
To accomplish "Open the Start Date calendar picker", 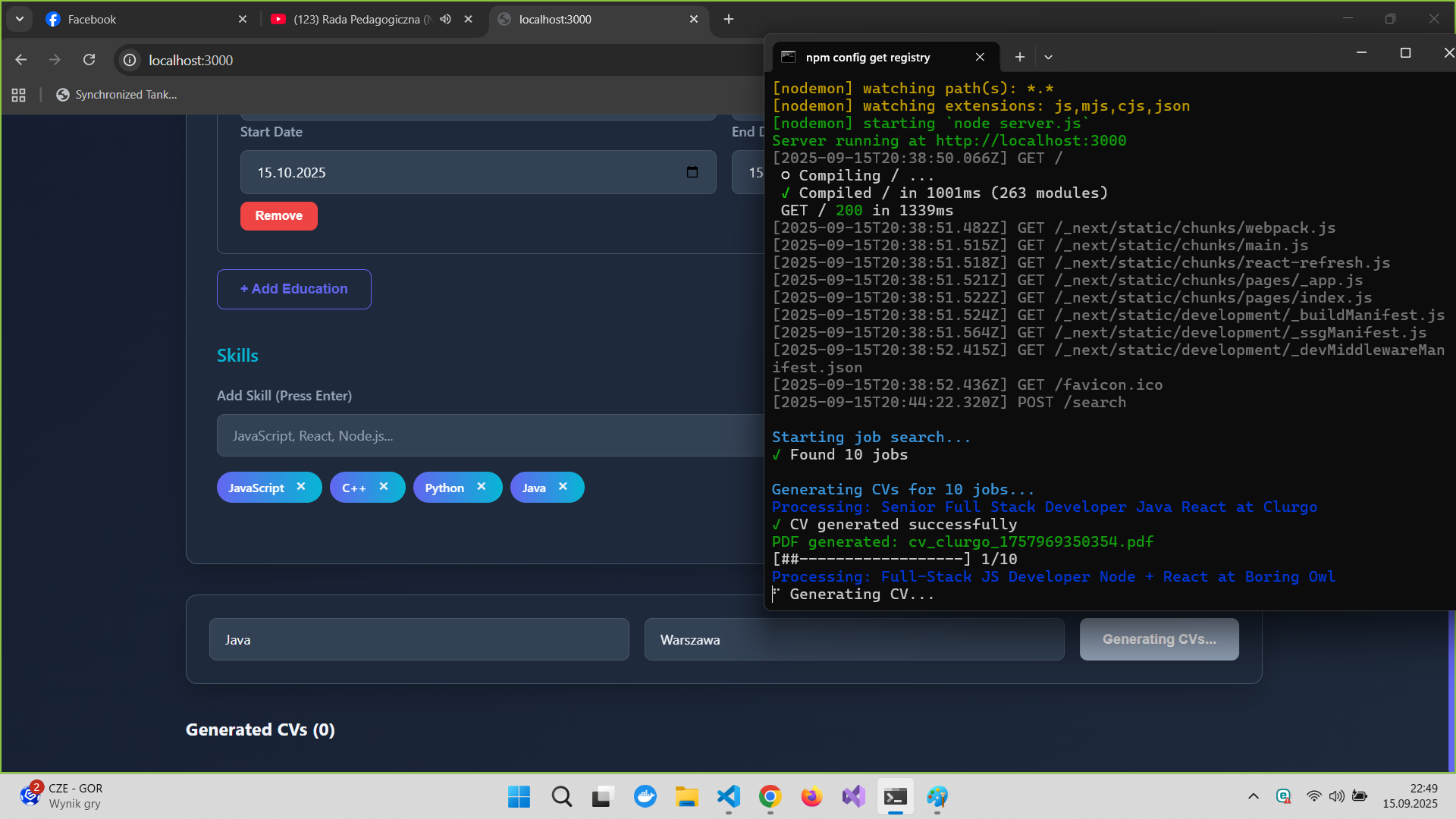I will coord(692,172).
